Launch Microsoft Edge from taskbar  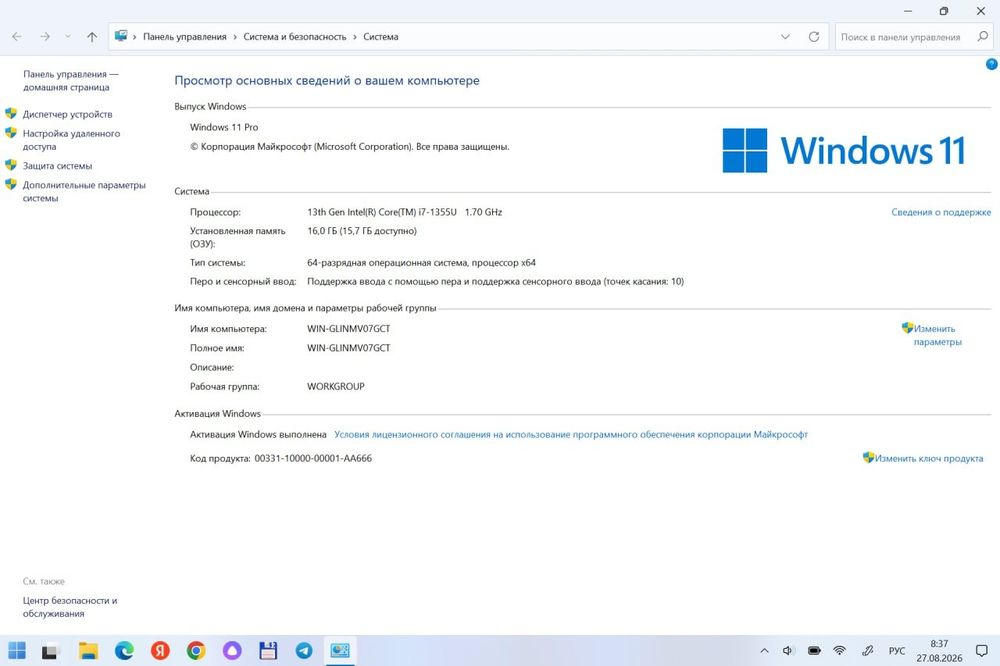point(124,650)
